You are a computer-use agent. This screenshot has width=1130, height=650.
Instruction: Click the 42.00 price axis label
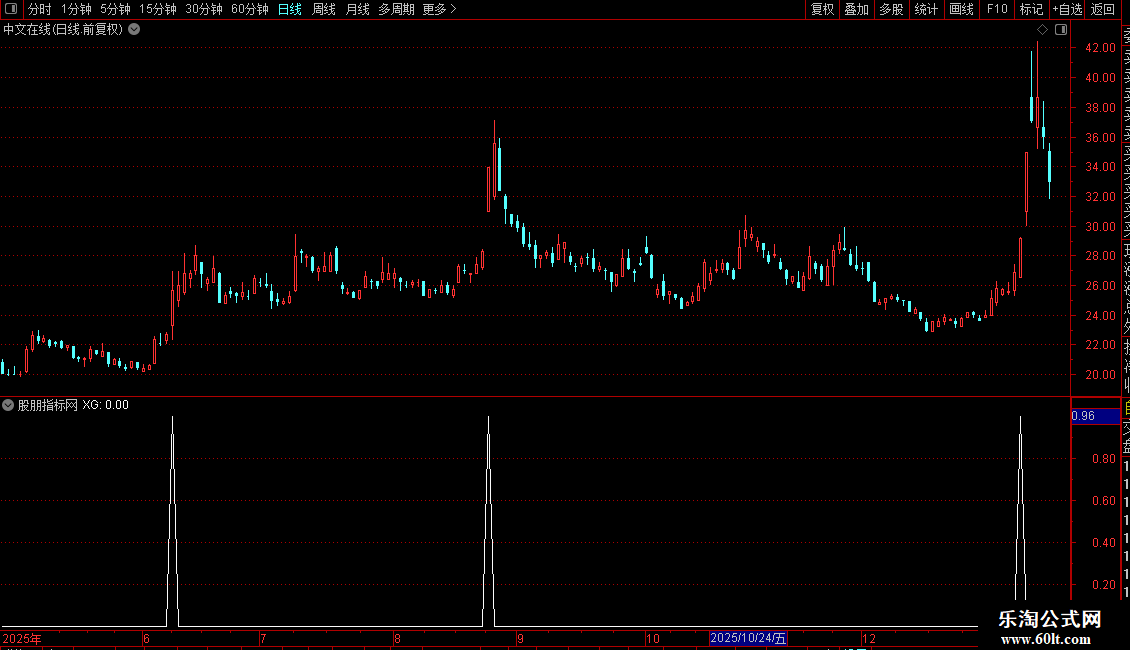[x=1100, y=48]
